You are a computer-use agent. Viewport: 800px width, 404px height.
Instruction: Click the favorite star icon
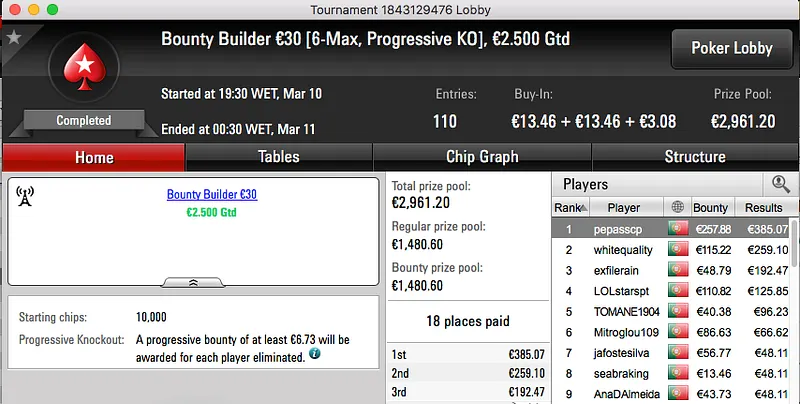pyautogui.click(x=14, y=37)
